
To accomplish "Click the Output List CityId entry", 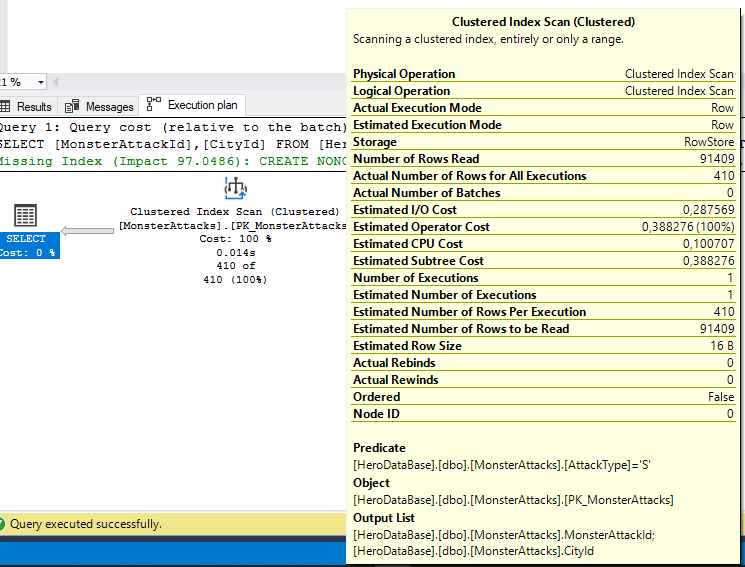I will [473, 551].
